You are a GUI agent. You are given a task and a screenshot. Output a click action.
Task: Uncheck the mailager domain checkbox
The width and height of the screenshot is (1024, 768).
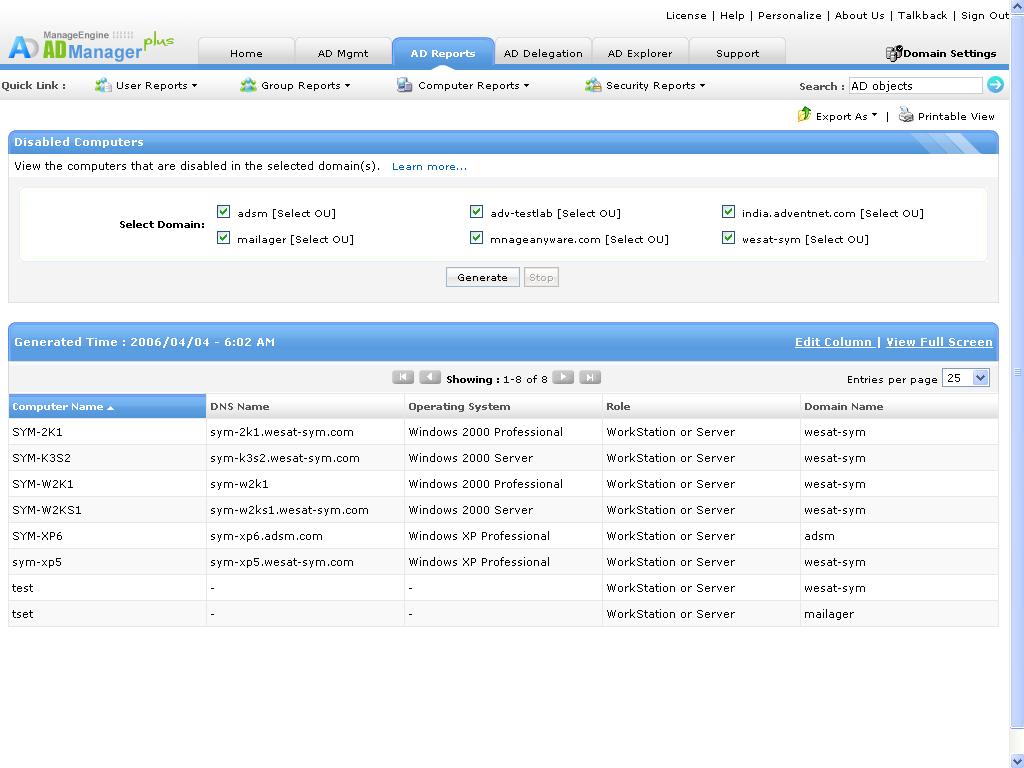[x=223, y=238]
